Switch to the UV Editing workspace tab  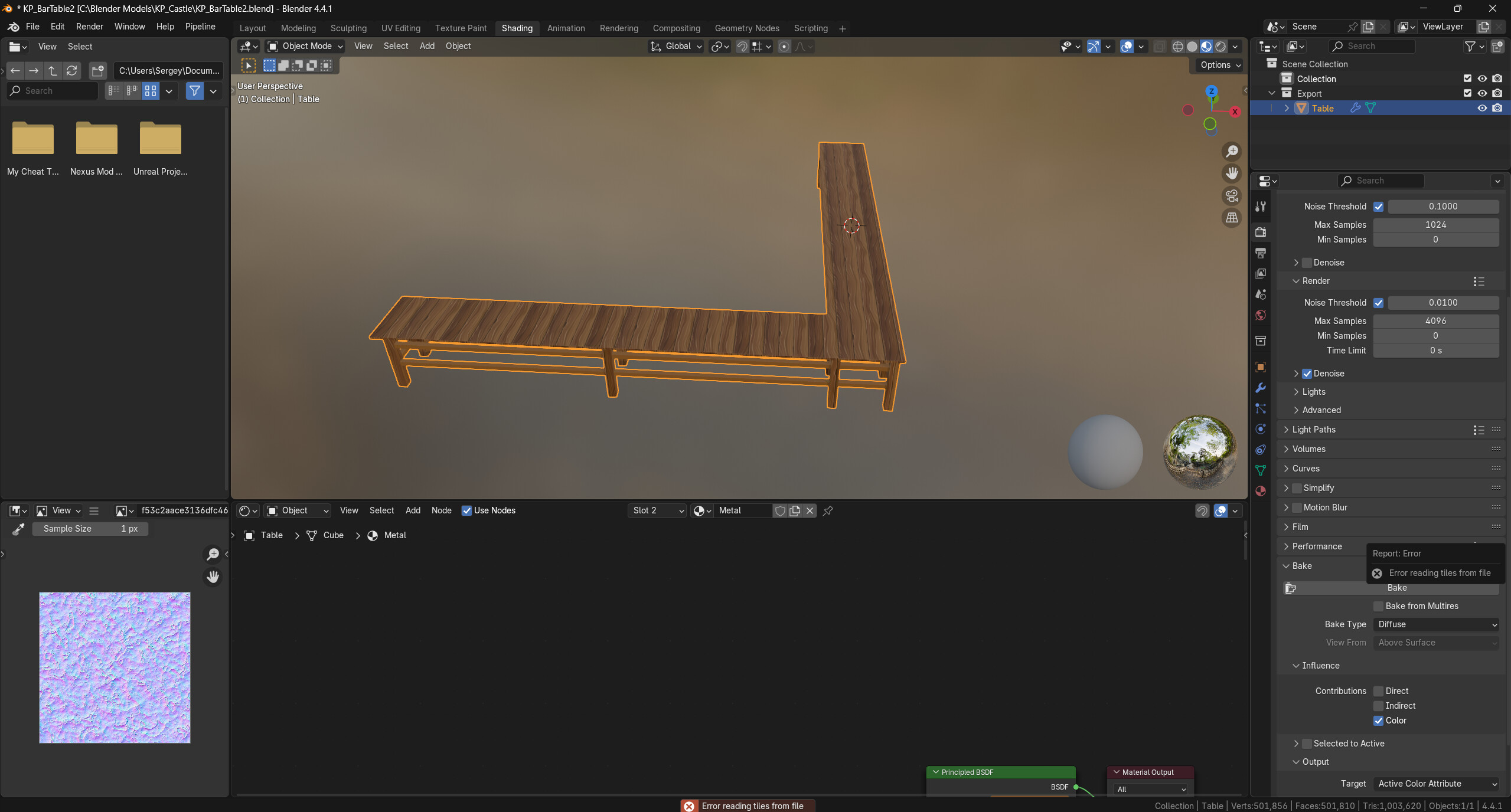(x=401, y=28)
